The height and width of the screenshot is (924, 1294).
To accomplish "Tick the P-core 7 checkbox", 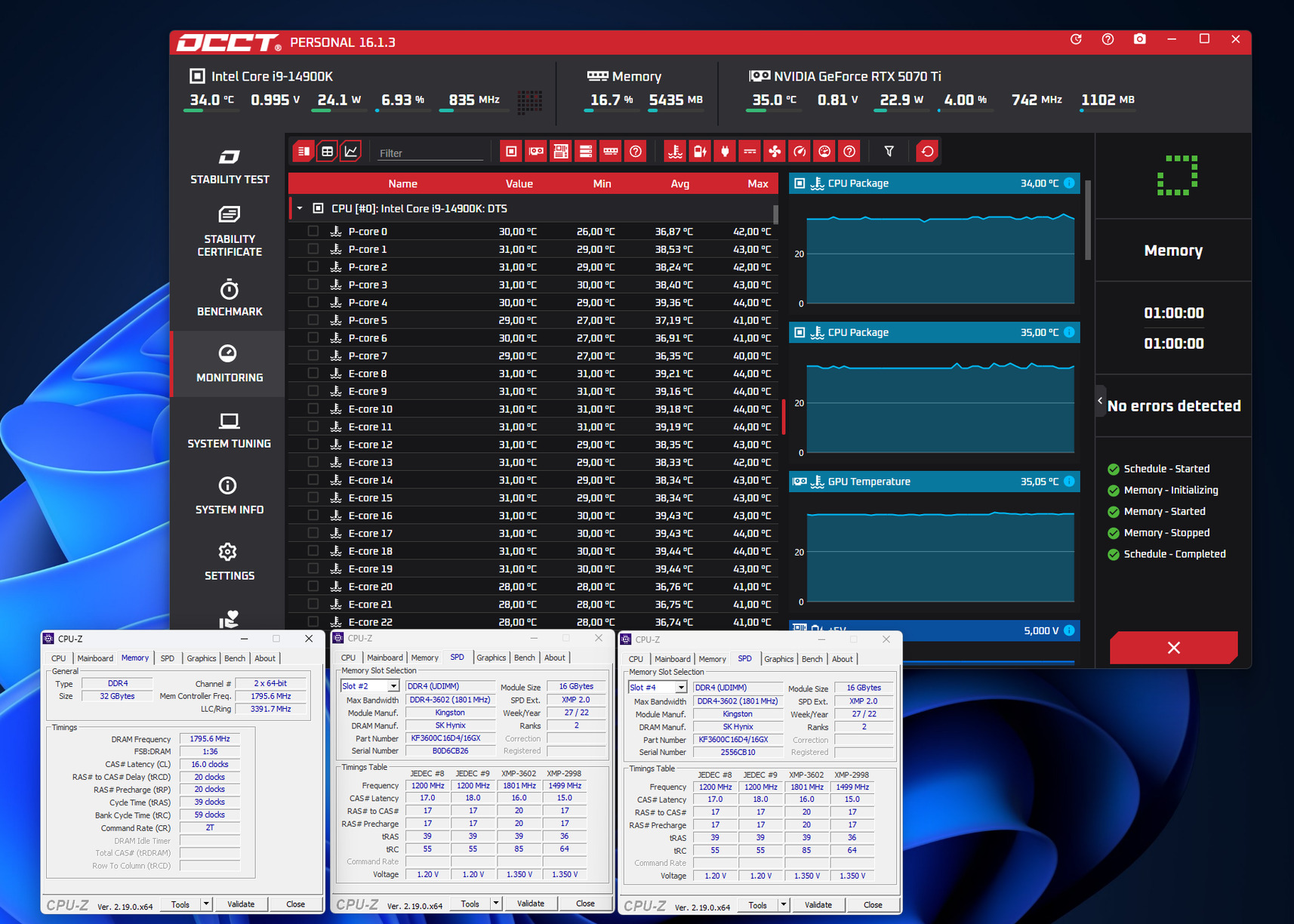I will [313, 356].
